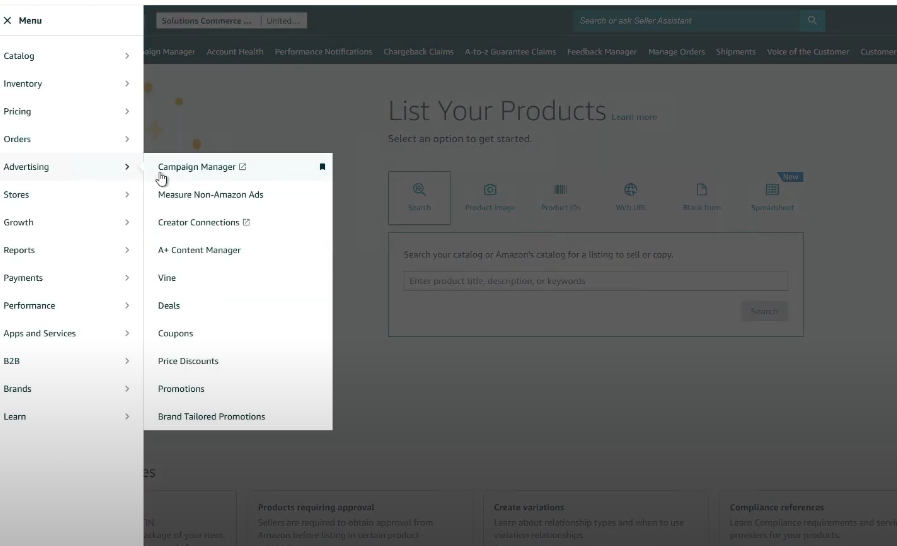Select the Web URL globe icon
Image resolution: width=897 pixels, height=546 pixels.
click(630, 189)
